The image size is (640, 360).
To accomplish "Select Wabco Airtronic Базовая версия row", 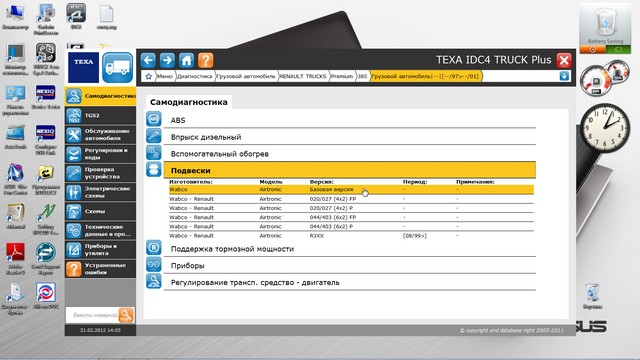I will coord(351,189).
